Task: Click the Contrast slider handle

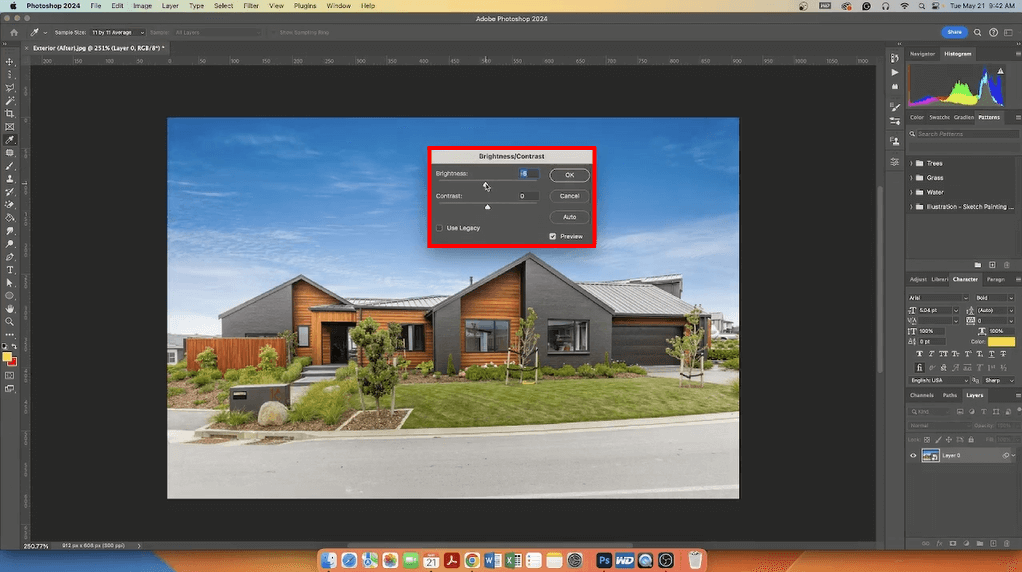Action: click(x=487, y=207)
